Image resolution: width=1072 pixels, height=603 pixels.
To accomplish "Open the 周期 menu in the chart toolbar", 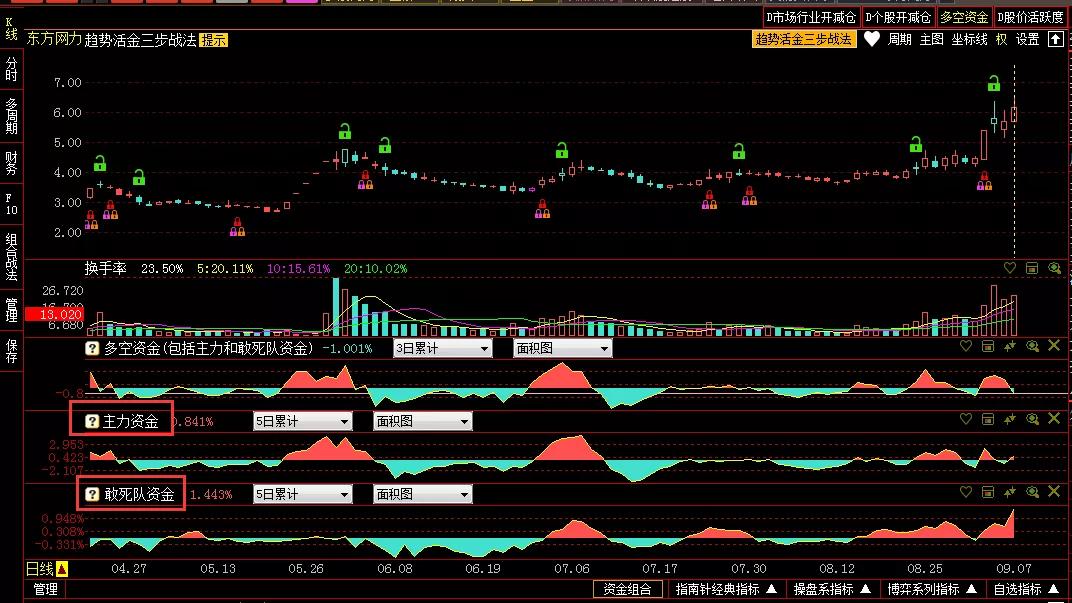I will (900, 40).
